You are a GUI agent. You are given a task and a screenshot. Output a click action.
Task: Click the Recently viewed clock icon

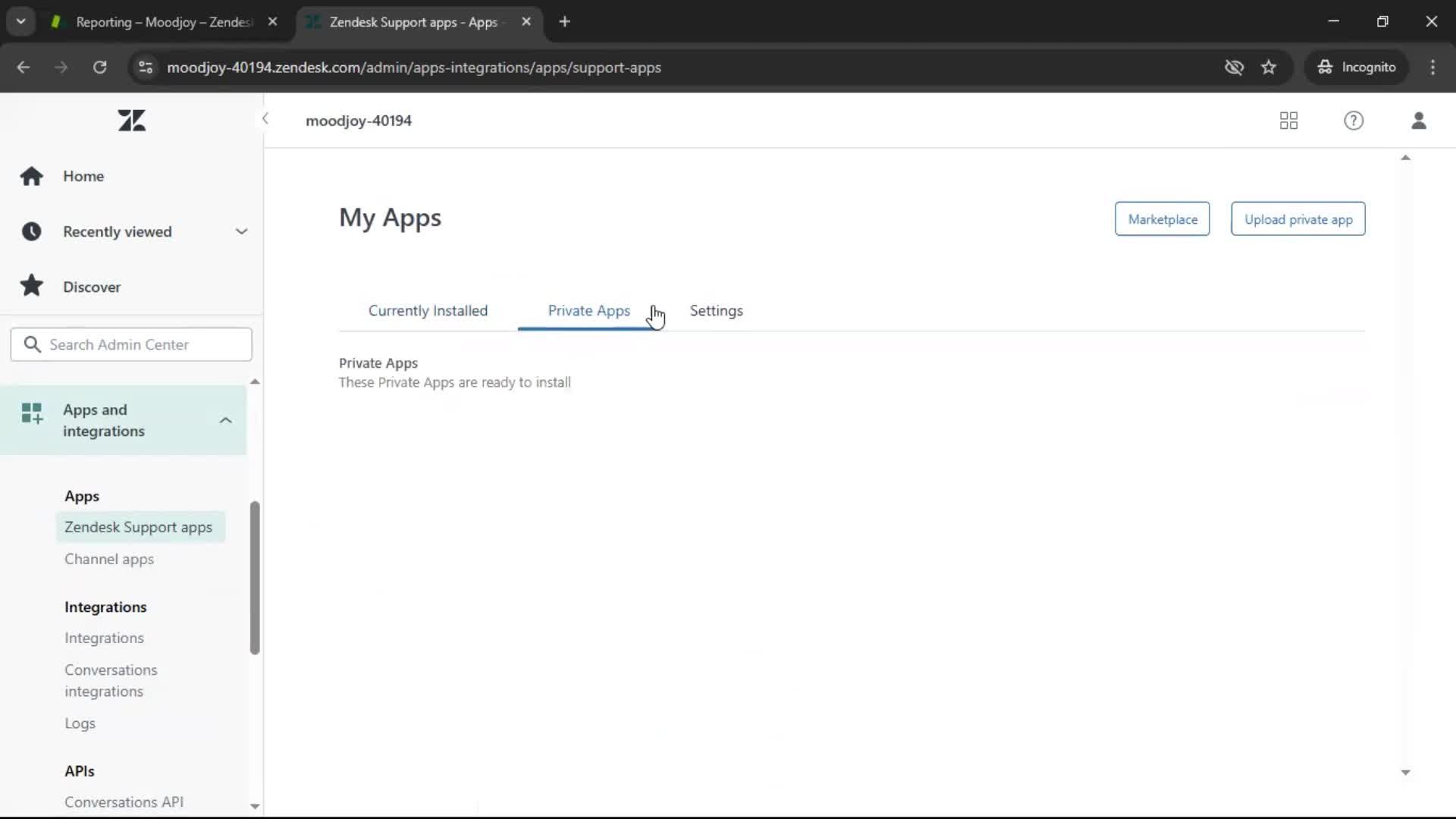tap(31, 231)
